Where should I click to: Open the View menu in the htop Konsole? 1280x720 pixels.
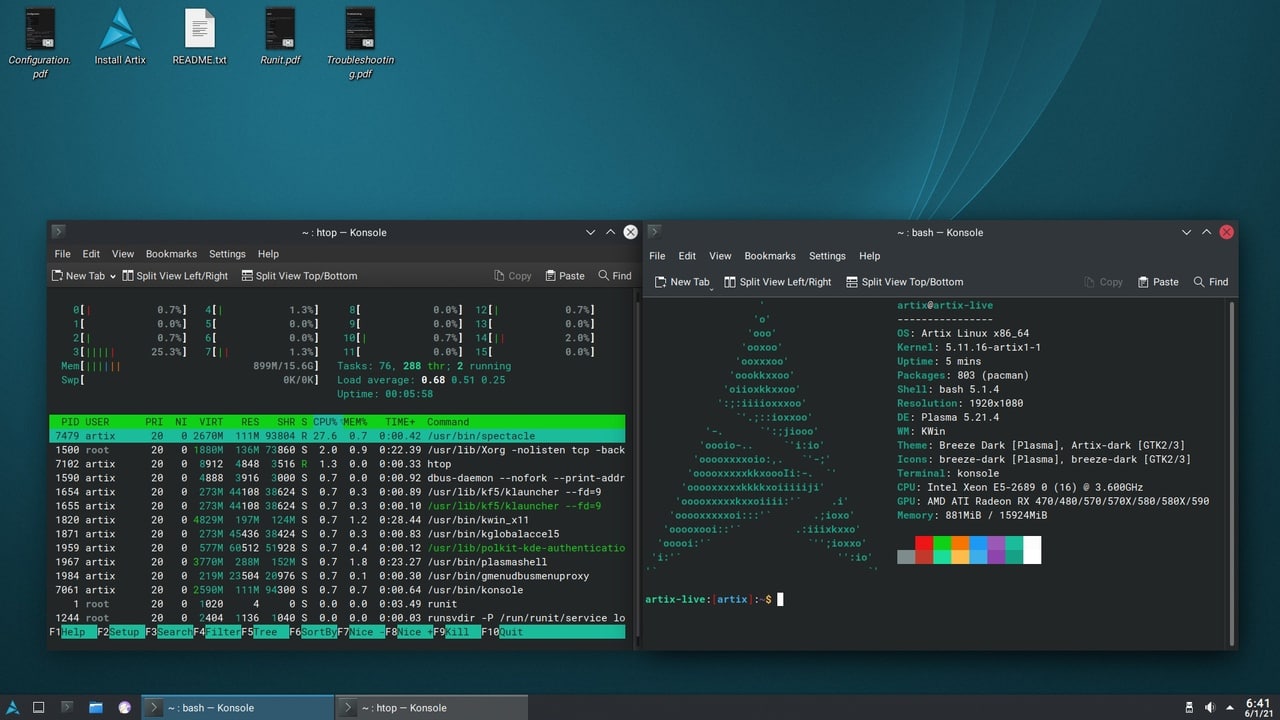[123, 254]
